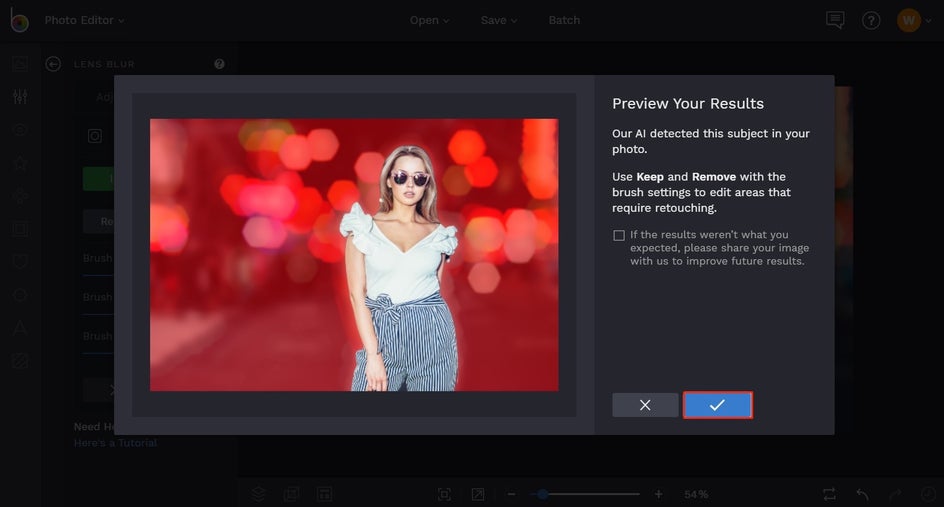Viewport: 944px width, 507px height.
Task: Click the layers icon in bottom toolbar
Action: click(258, 494)
